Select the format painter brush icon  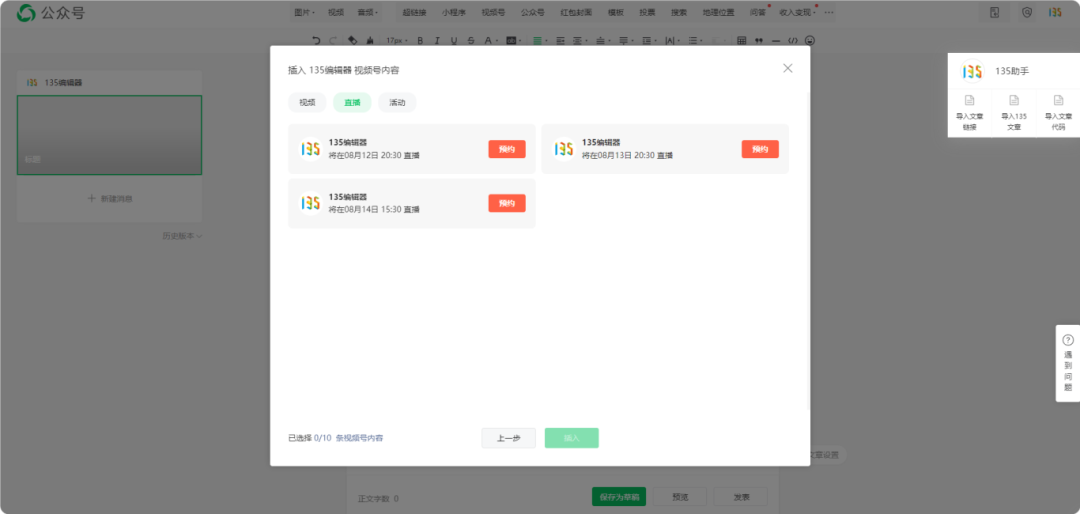371,40
